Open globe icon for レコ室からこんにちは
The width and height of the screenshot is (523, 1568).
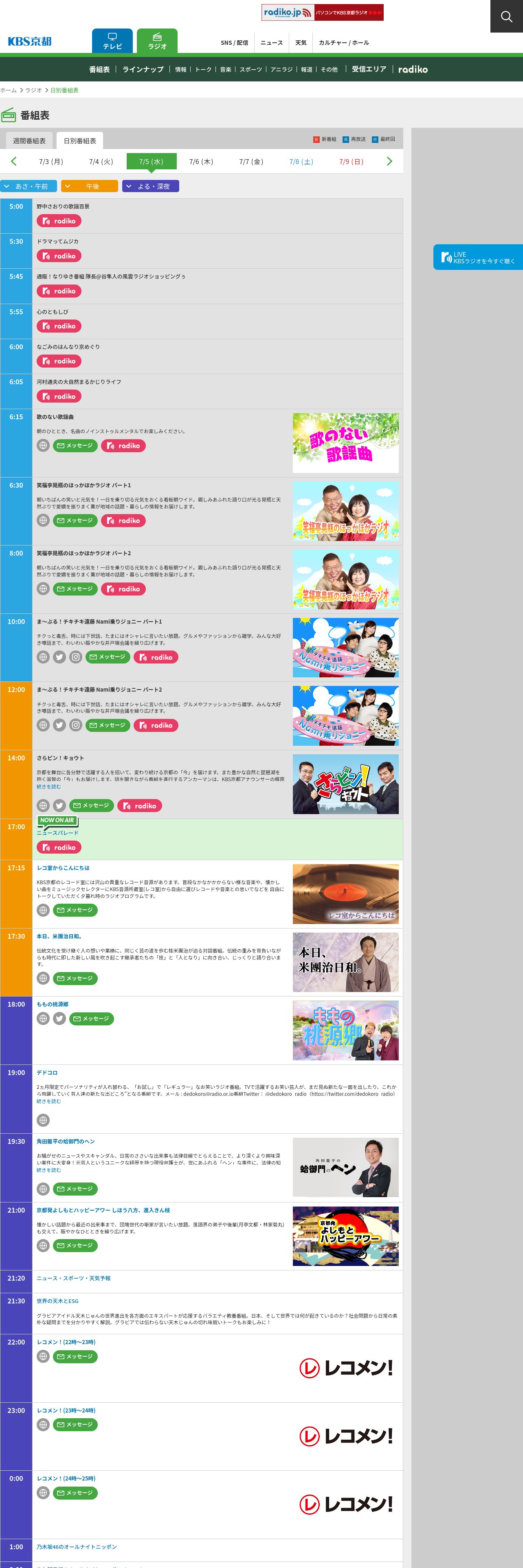43,910
